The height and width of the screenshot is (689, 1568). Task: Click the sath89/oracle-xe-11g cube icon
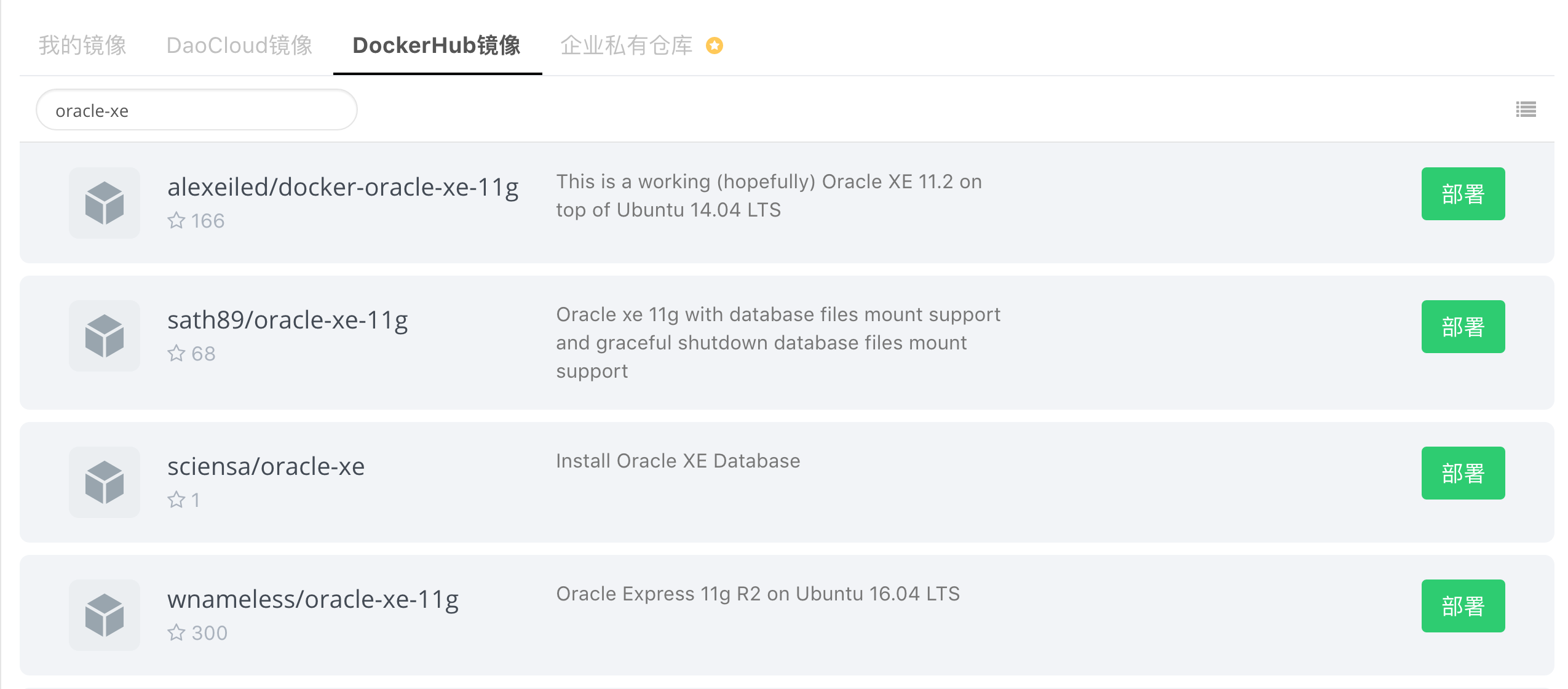pos(105,336)
